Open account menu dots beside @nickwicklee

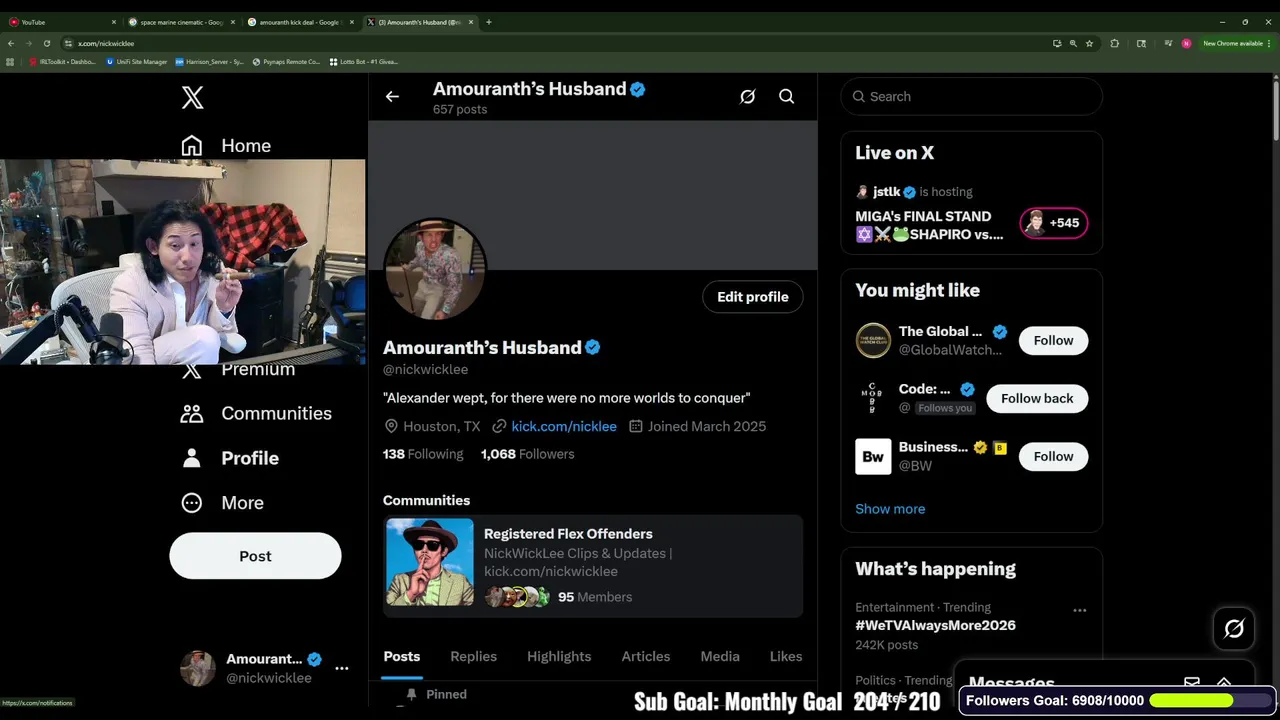coord(342,668)
